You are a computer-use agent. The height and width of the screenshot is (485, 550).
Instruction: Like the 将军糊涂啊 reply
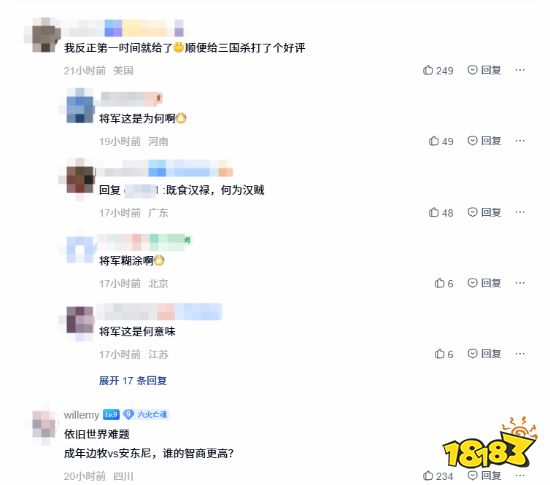443,283
